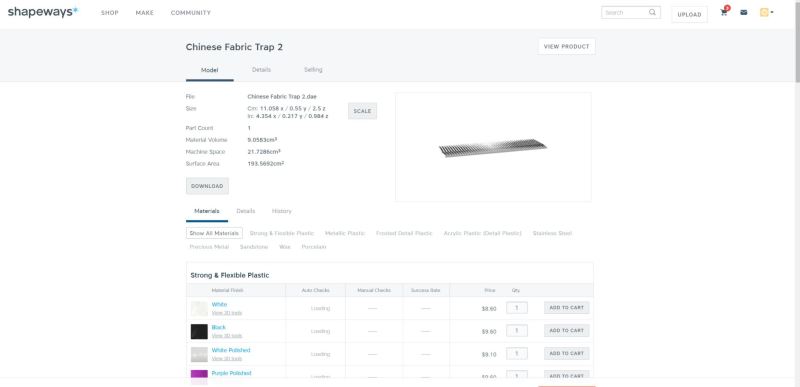Go to the Shapeways home logo
Image resolution: width=800 pixels, height=387 pixels.
(x=42, y=12)
